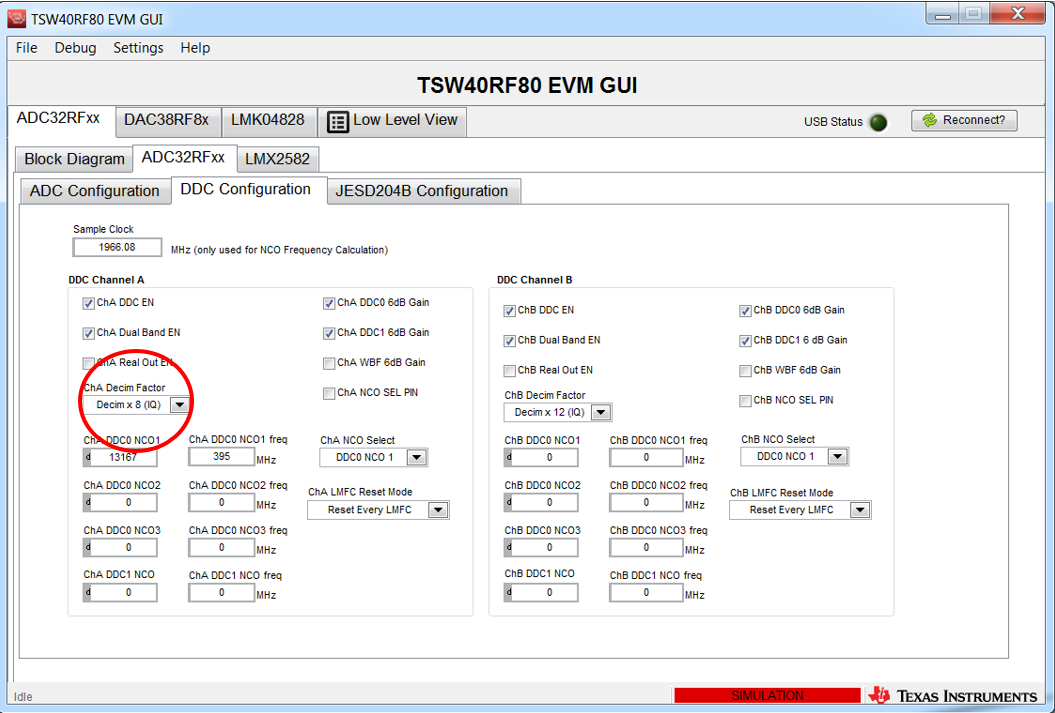
Task: Open the Help menu
Action: [195, 48]
